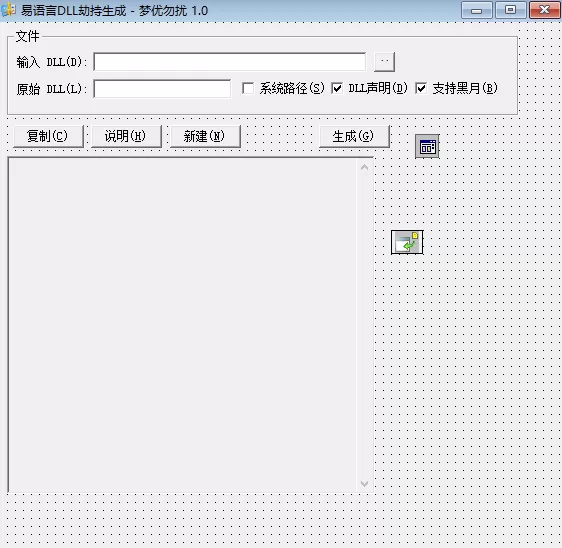Image resolution: width=562 pixels, height=548 pixels.
Task: Open the 说明(H) help button
Action: click(x=126, y=136)
